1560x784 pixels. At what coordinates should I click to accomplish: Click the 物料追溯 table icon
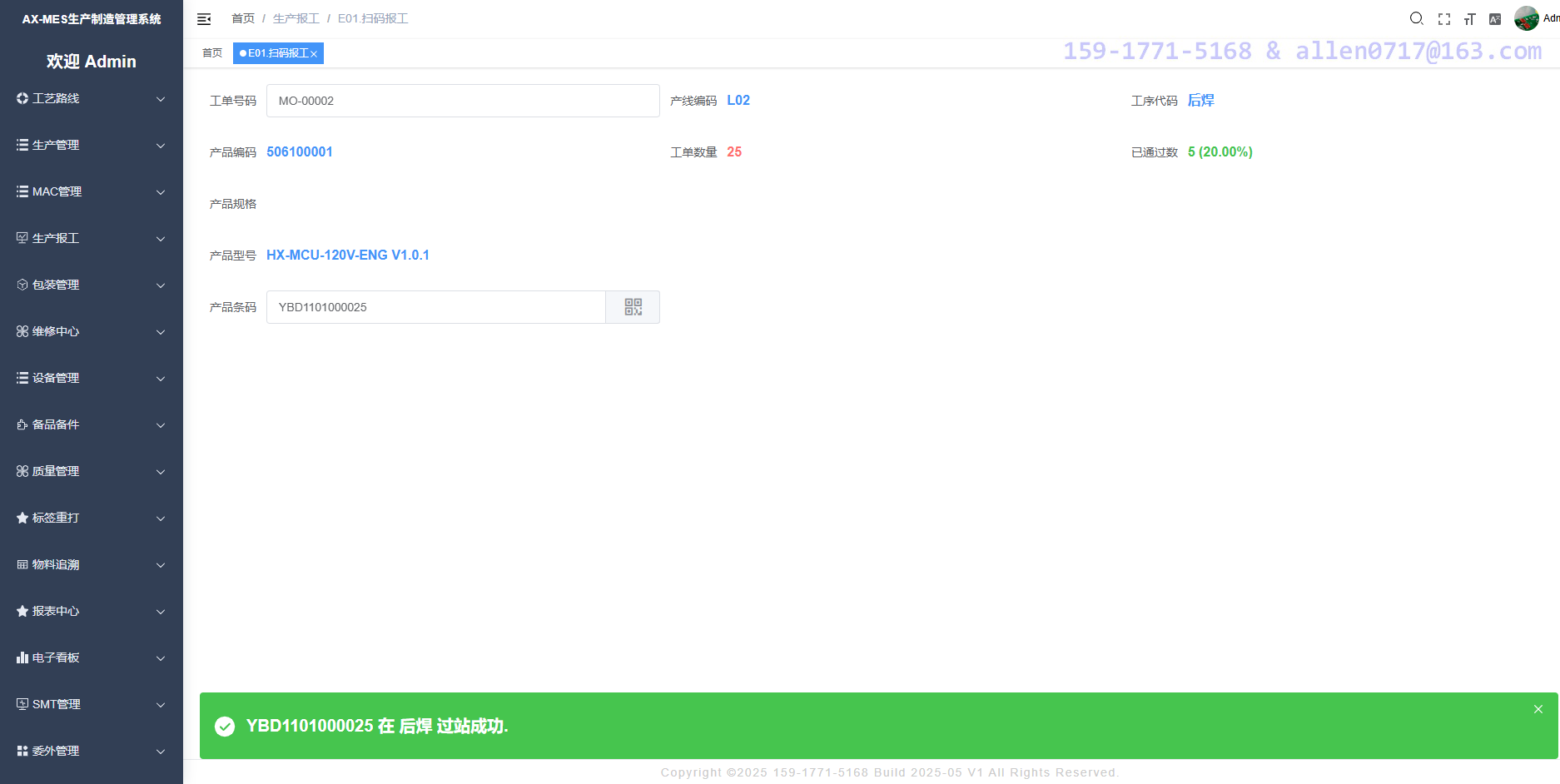click(22, 564)
